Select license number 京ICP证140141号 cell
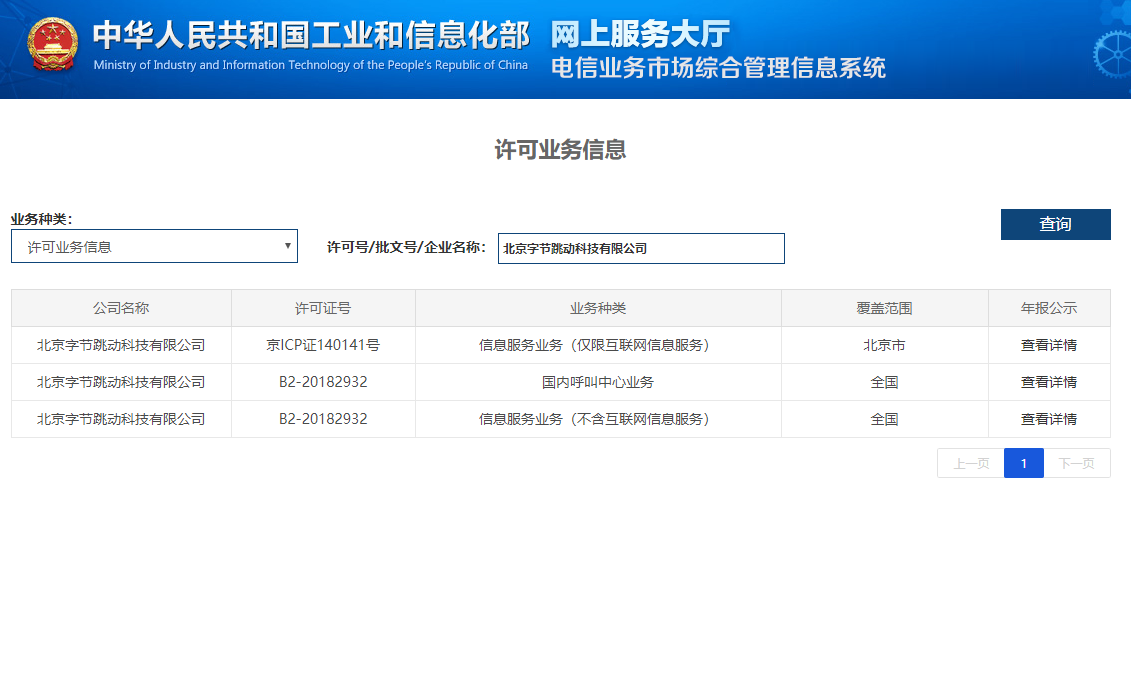 coord(323,345)
